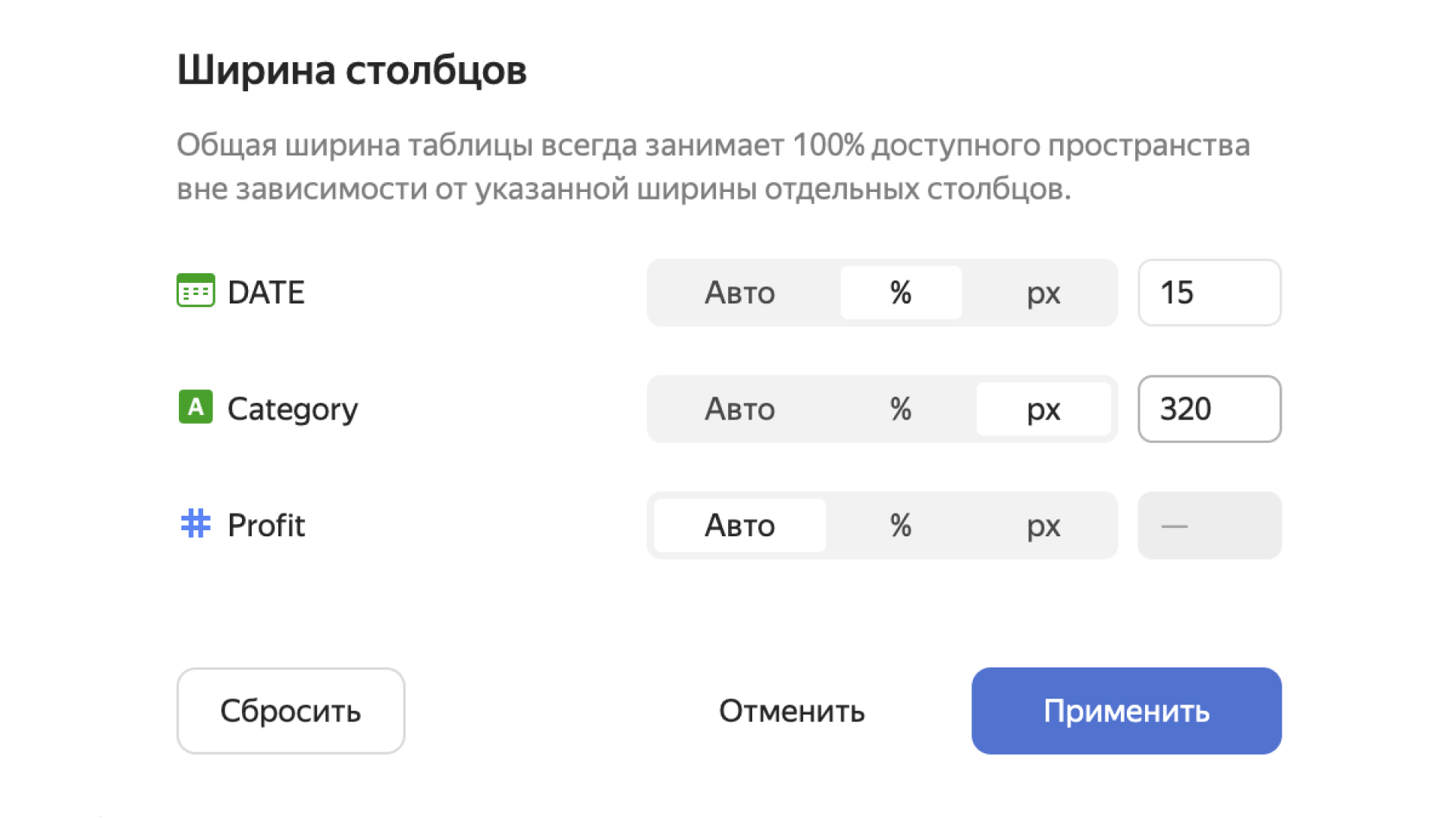Viewport: 1456px width, 820px height.
Task: Click the Profit column label
Action: [x=266, y=525]
